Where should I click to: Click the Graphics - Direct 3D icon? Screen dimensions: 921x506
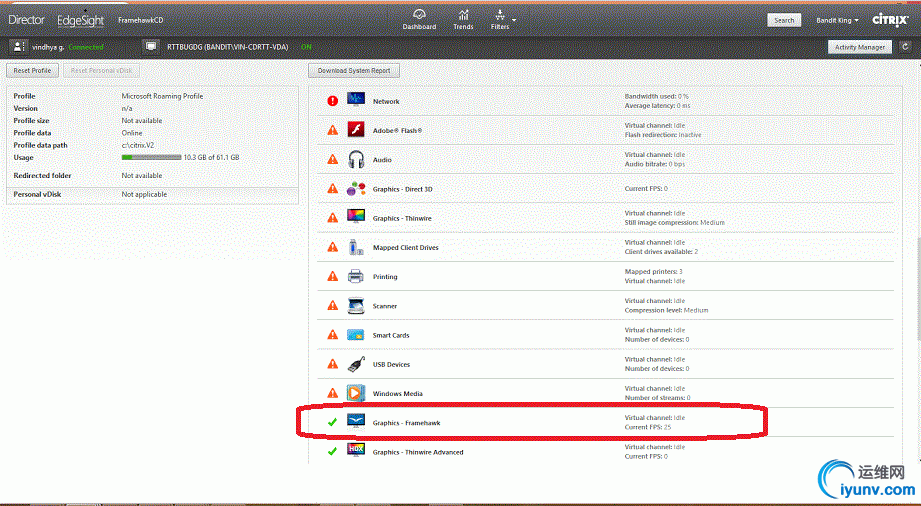[x=356, y=188]
